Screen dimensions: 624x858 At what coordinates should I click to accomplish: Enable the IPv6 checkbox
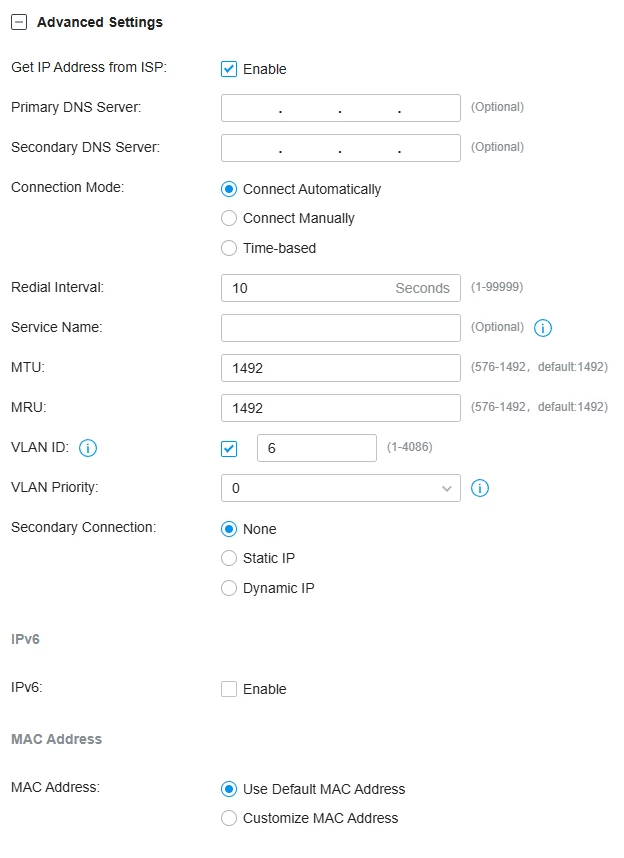point(229,689)
